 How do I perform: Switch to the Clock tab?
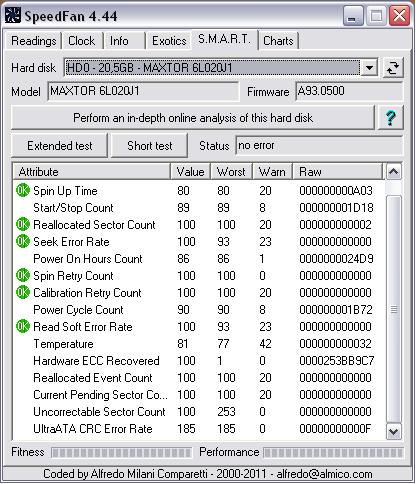click(82, 41)
